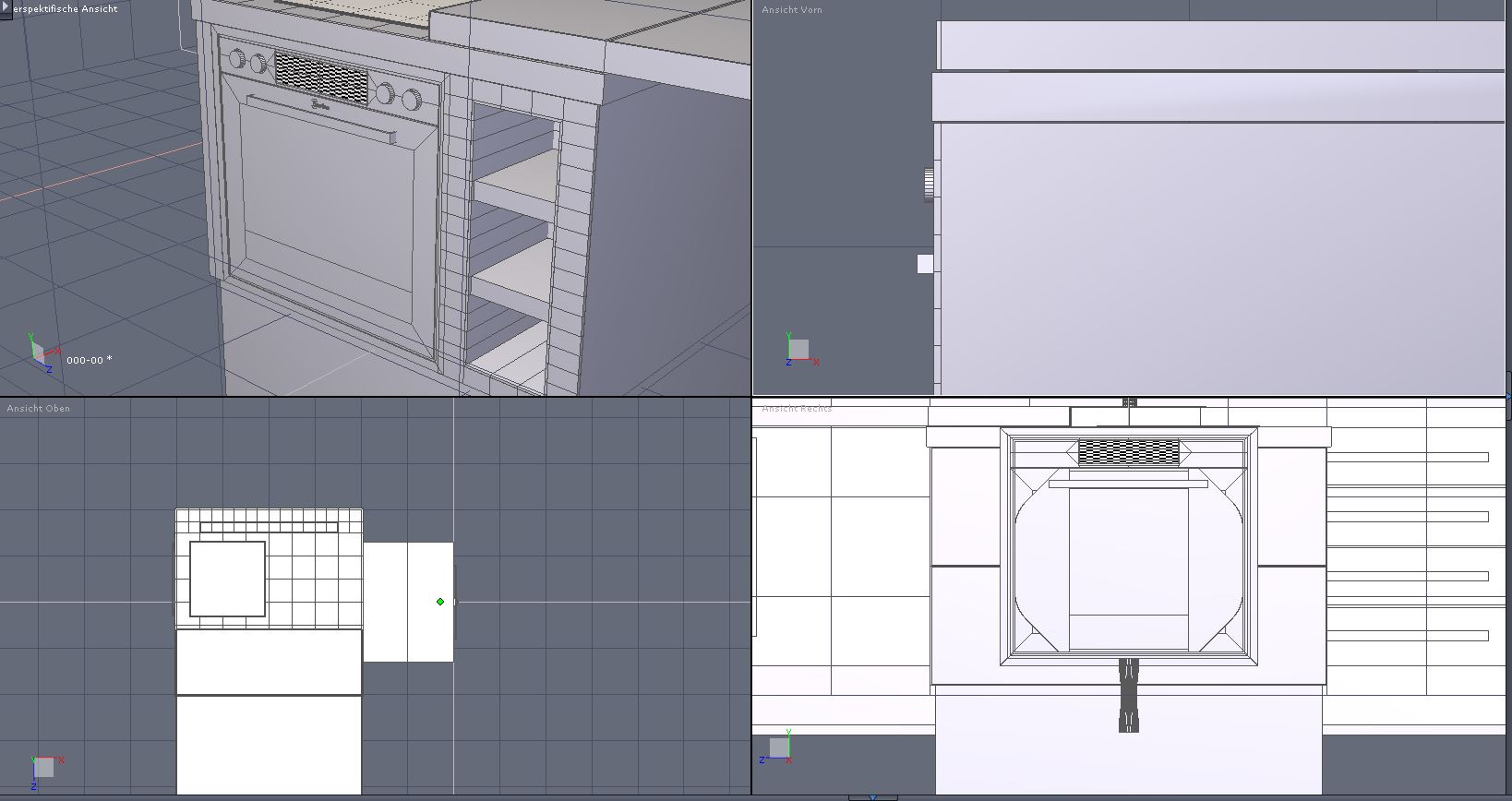This screenshot has width=1512, height=801.
Task: Click the "Ansicht Vorn" viewport label
Action: pyautogui.click(x=792, y=9)
